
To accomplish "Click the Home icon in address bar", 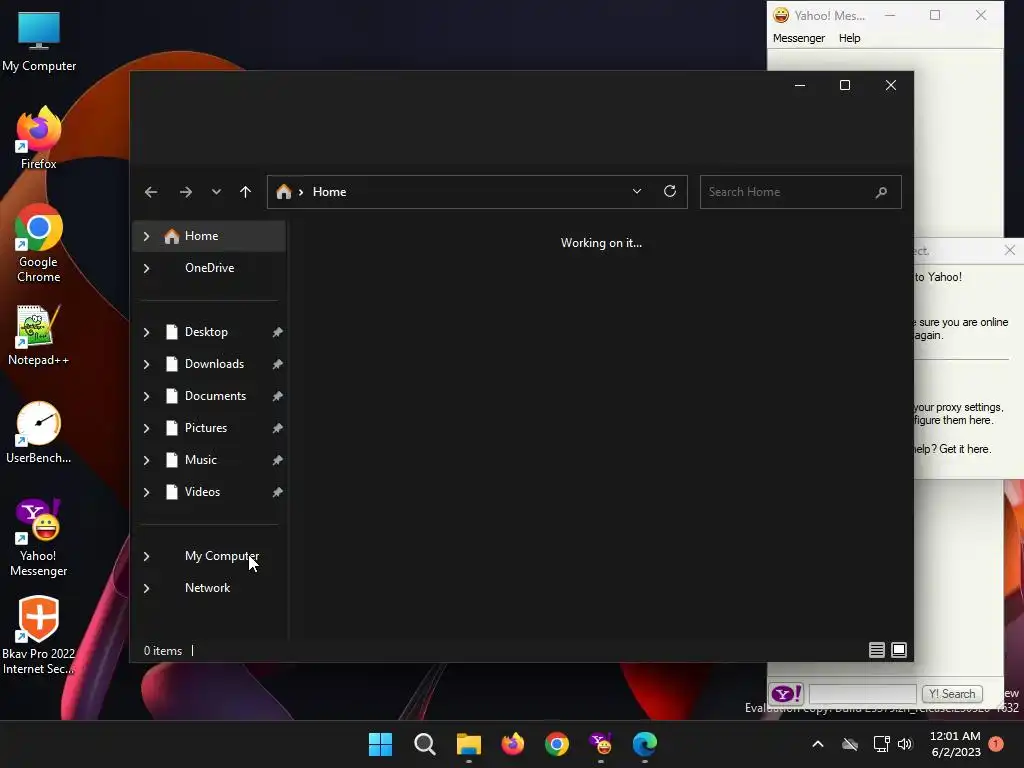I will 283,192.
